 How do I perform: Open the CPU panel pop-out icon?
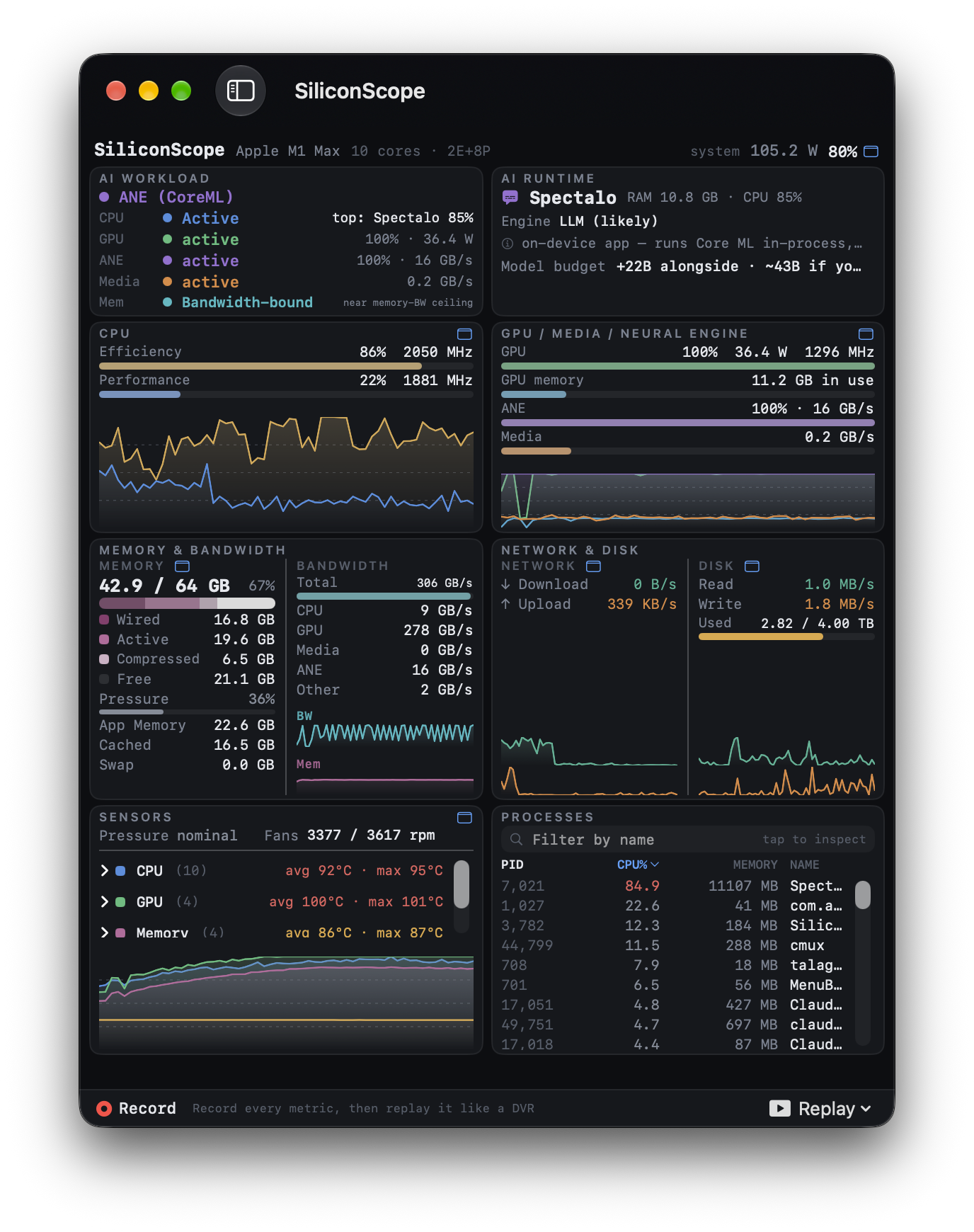point(464,334)
